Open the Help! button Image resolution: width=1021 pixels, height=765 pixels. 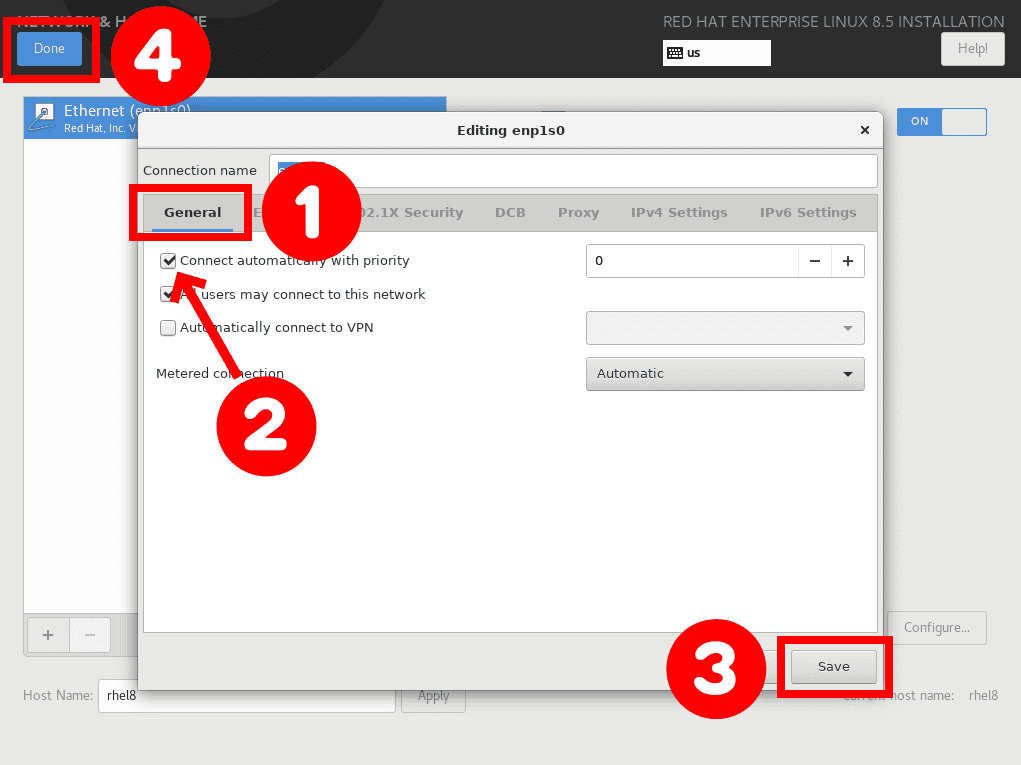[x=972, y=49]
